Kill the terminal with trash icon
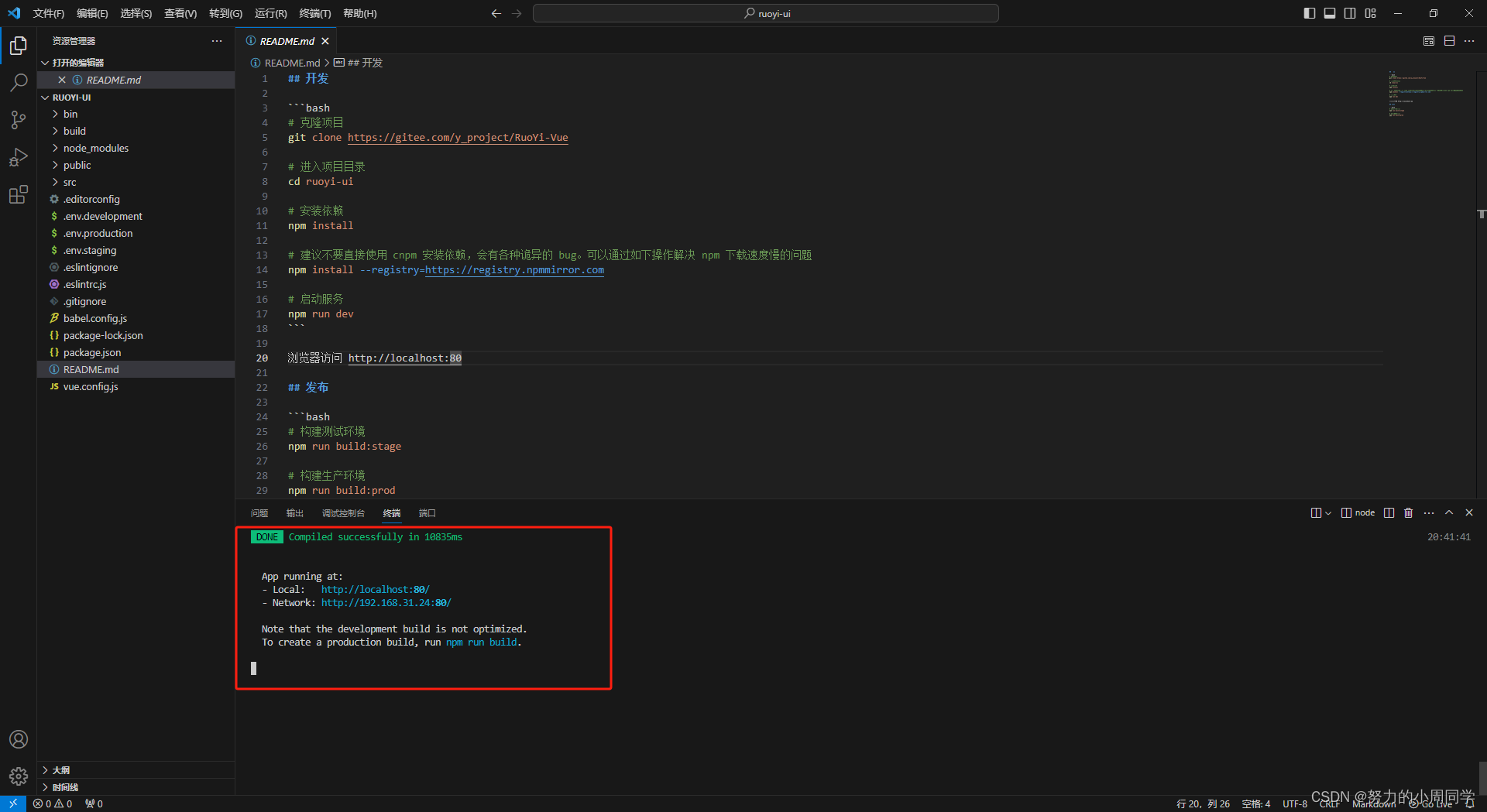 tap(1409, 512)
